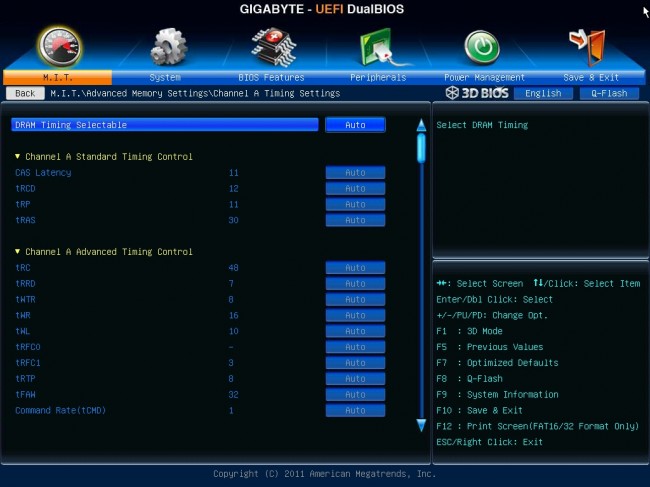This screenshot has height=487, width=650.
Task: Select the tRAS label
Action: pos(25,220)
